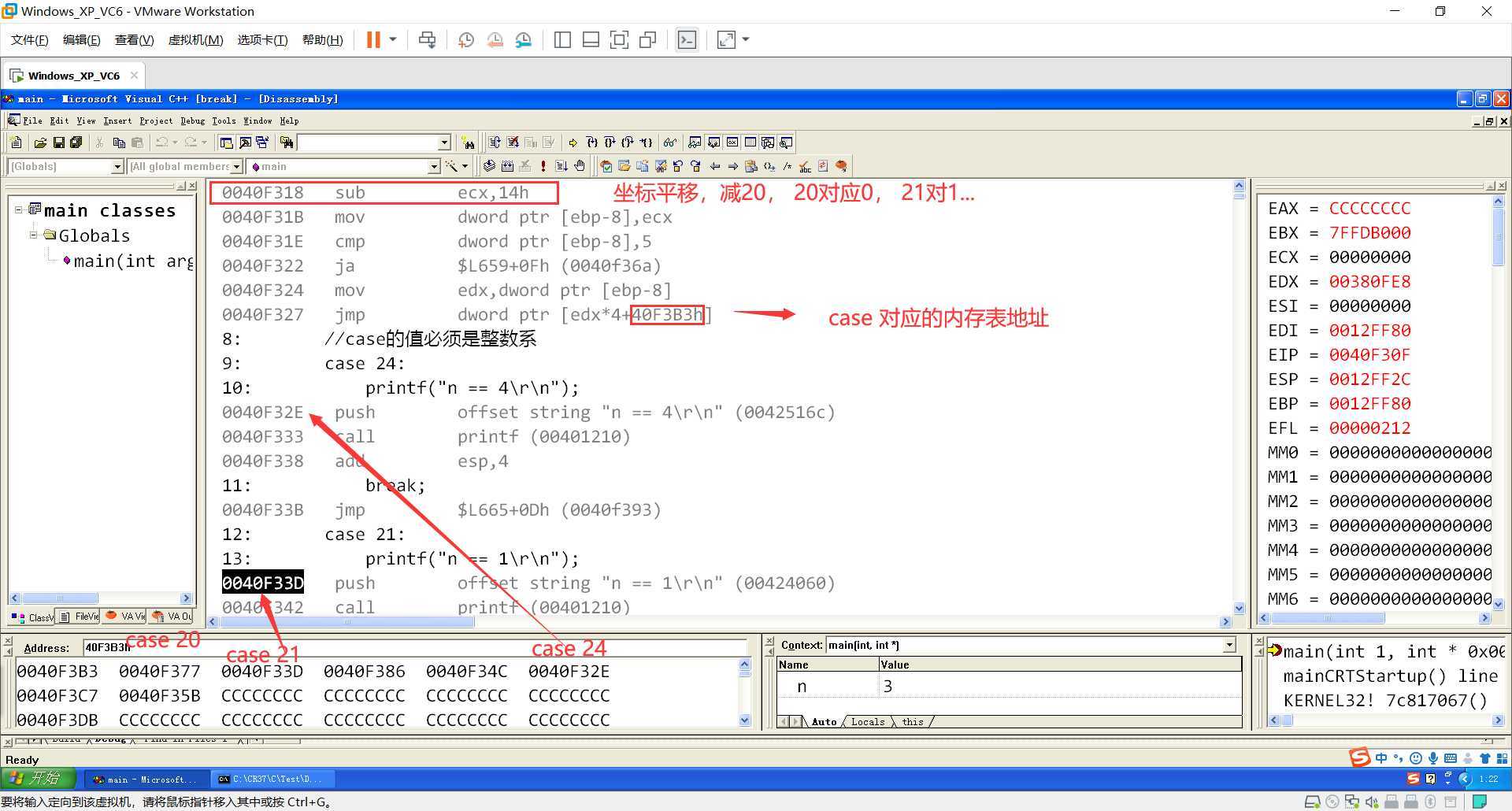Toggle the VMware console view button
Screen dimensions: 1512x811
pos(687,39)
